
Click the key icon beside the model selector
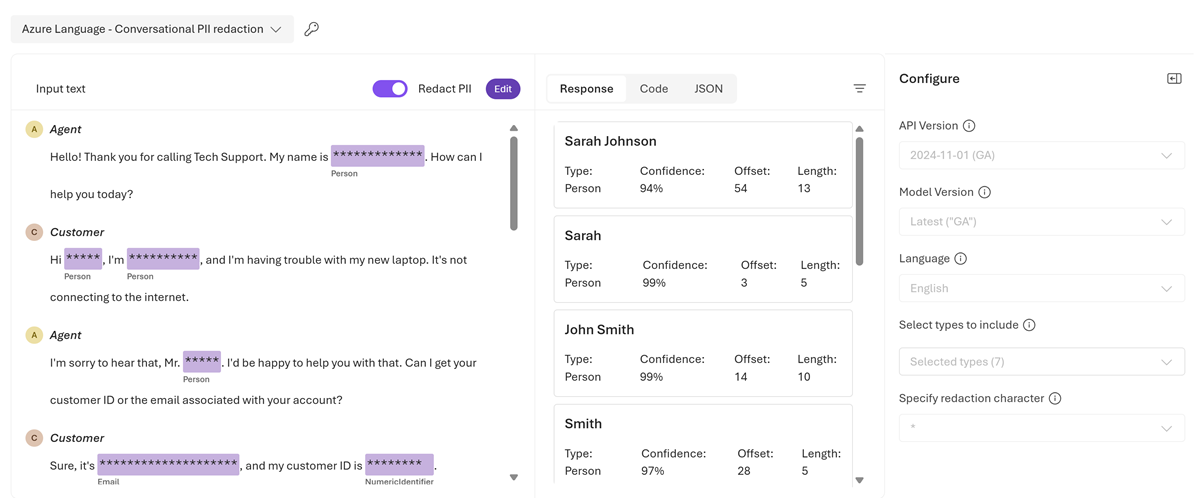(312, 29)
